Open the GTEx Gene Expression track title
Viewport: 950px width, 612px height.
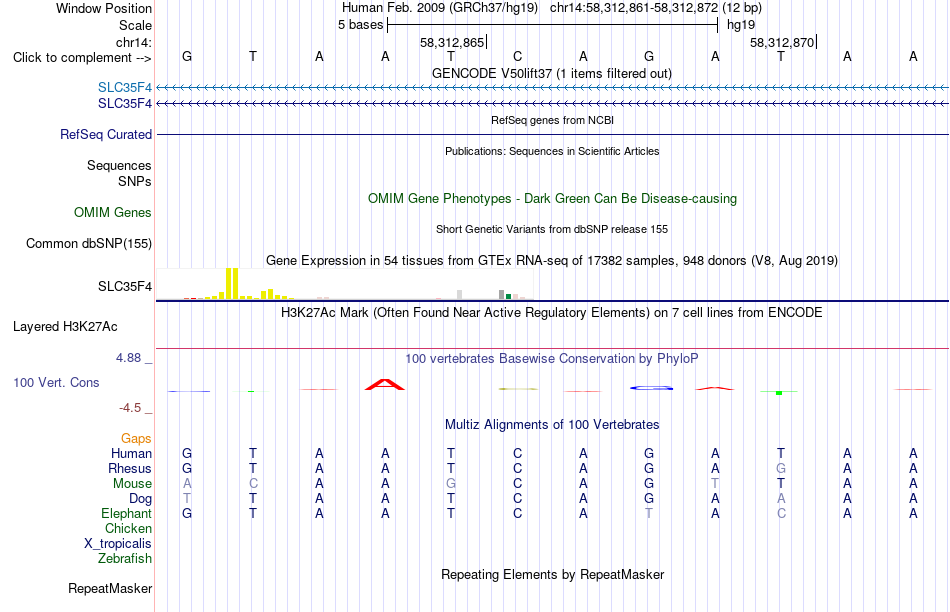pyautogui.click(x=552, y=261)
